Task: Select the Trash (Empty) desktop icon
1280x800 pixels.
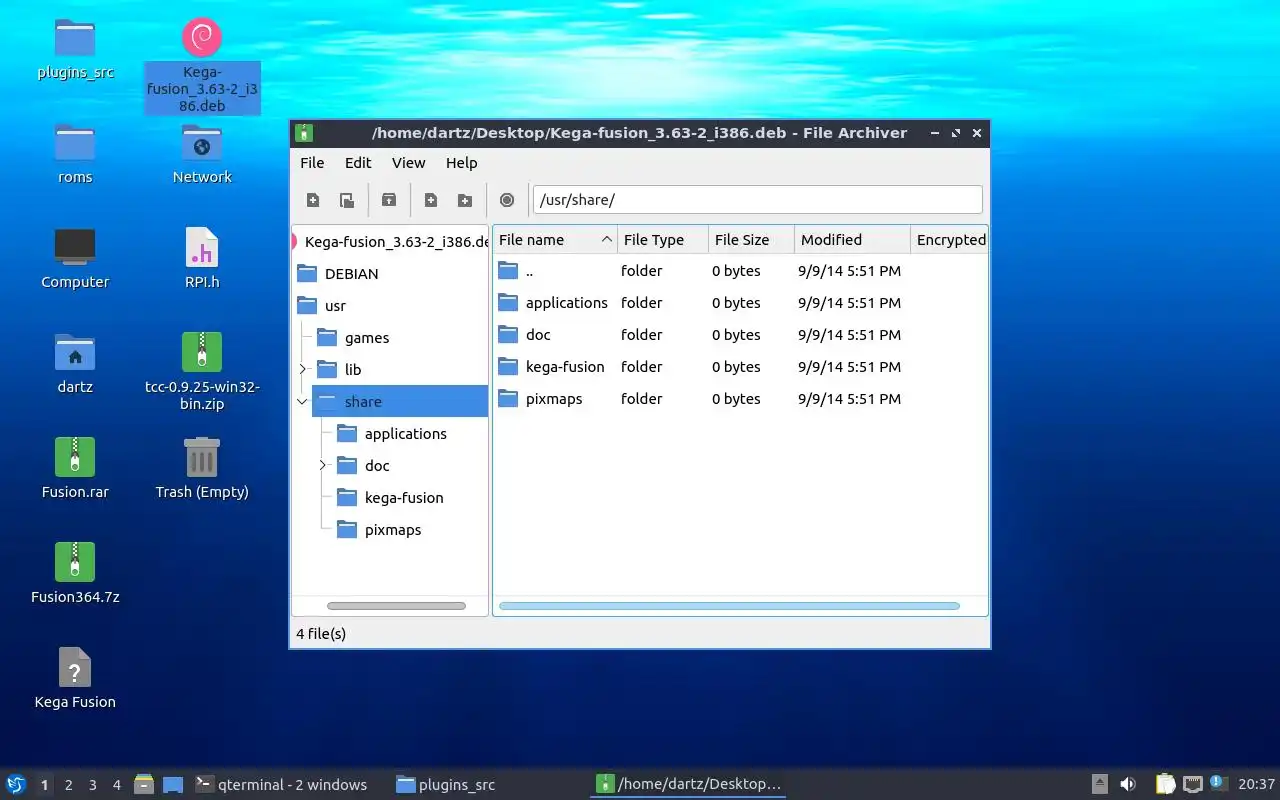Action: tap(202, 468)
